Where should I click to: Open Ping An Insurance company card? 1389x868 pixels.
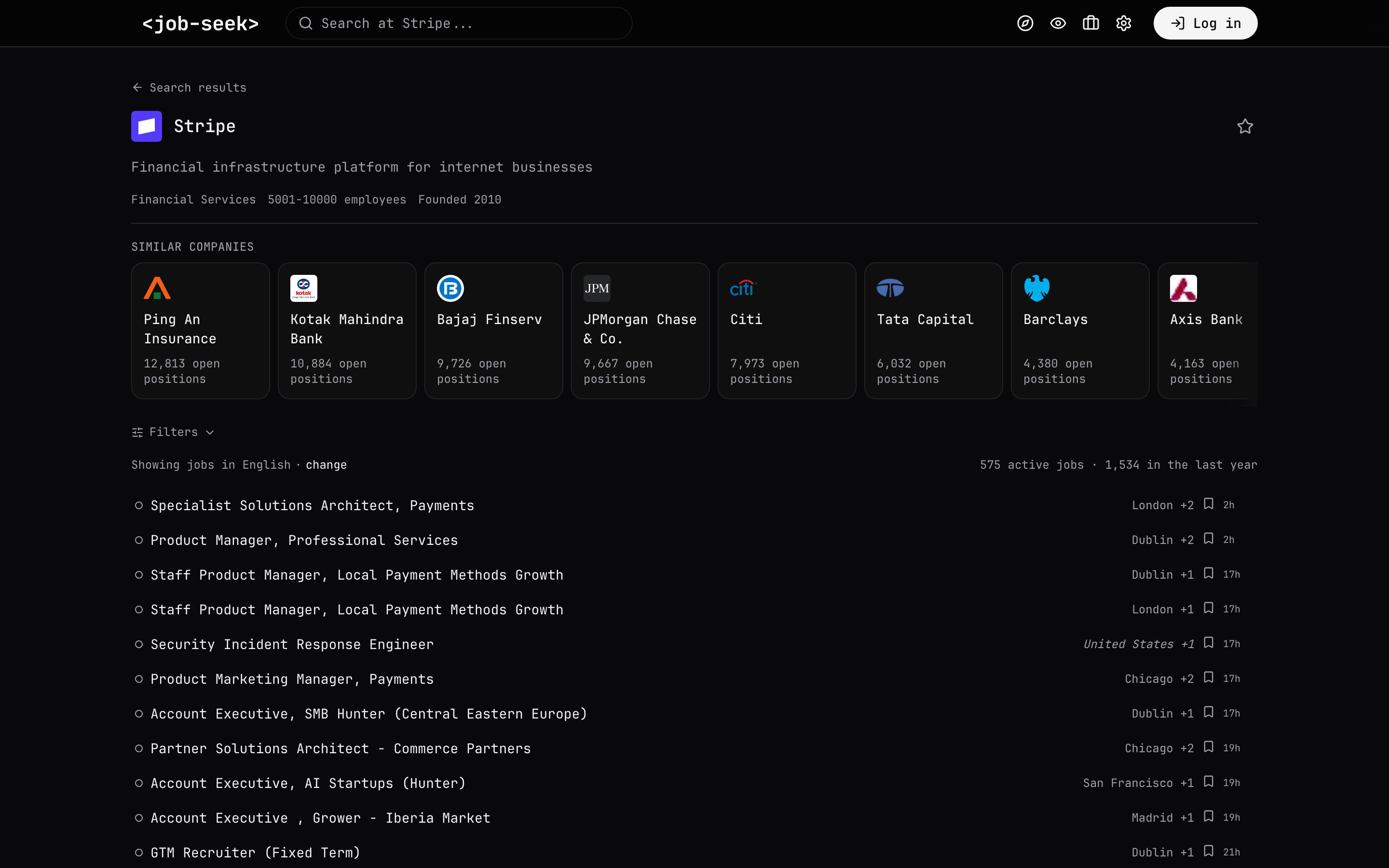(200, 331)
